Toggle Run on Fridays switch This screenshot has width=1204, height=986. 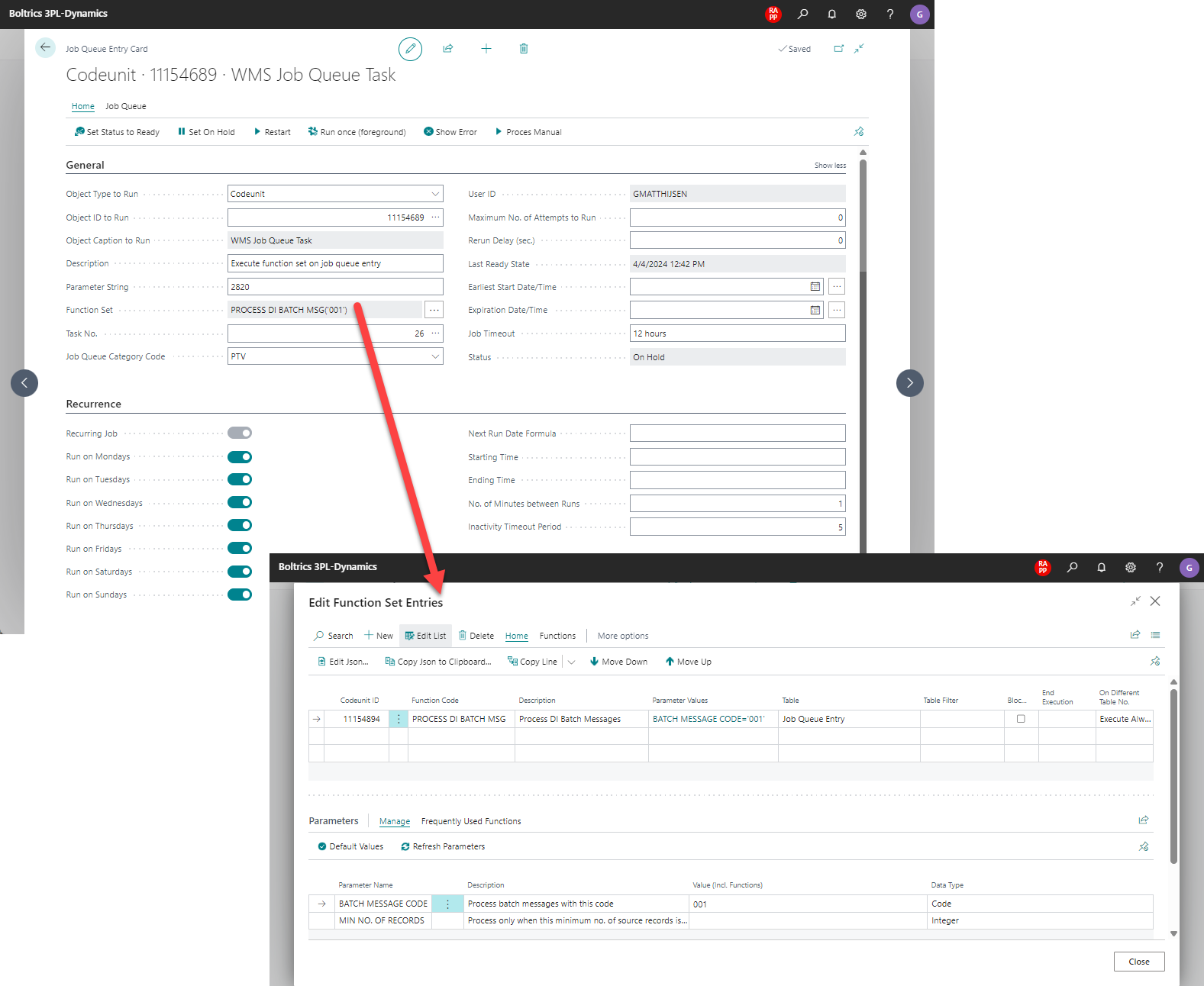coord(240,548)
